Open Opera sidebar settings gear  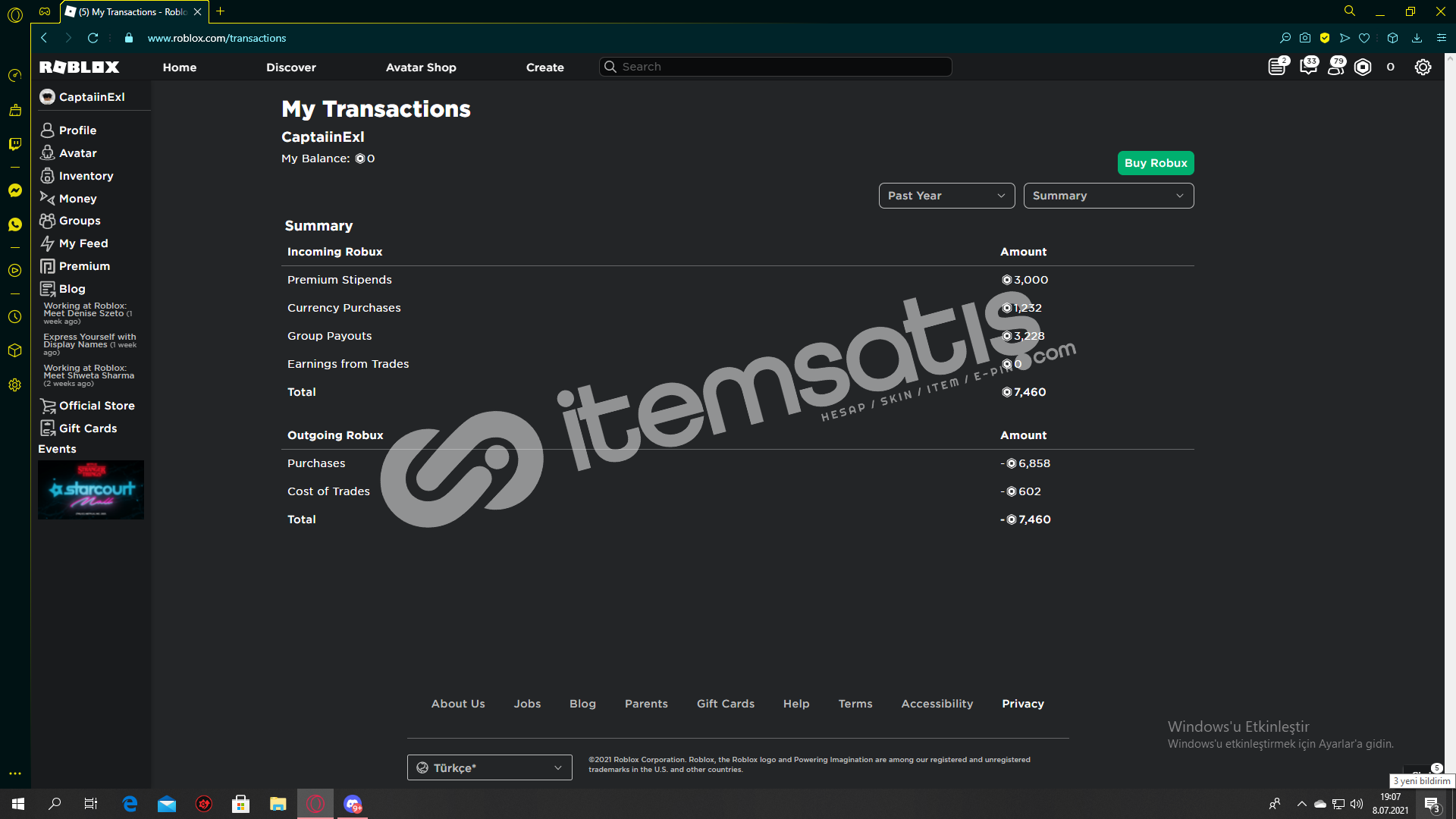[15, 385]
